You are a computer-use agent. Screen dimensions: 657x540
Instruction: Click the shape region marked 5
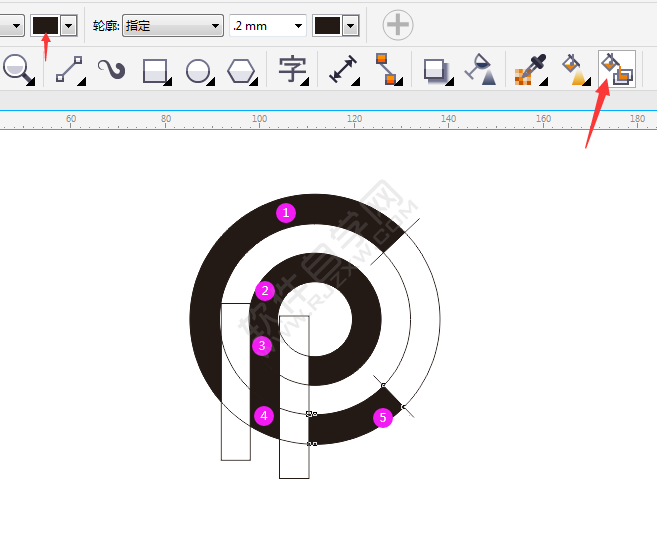click(x=383, y=418)
